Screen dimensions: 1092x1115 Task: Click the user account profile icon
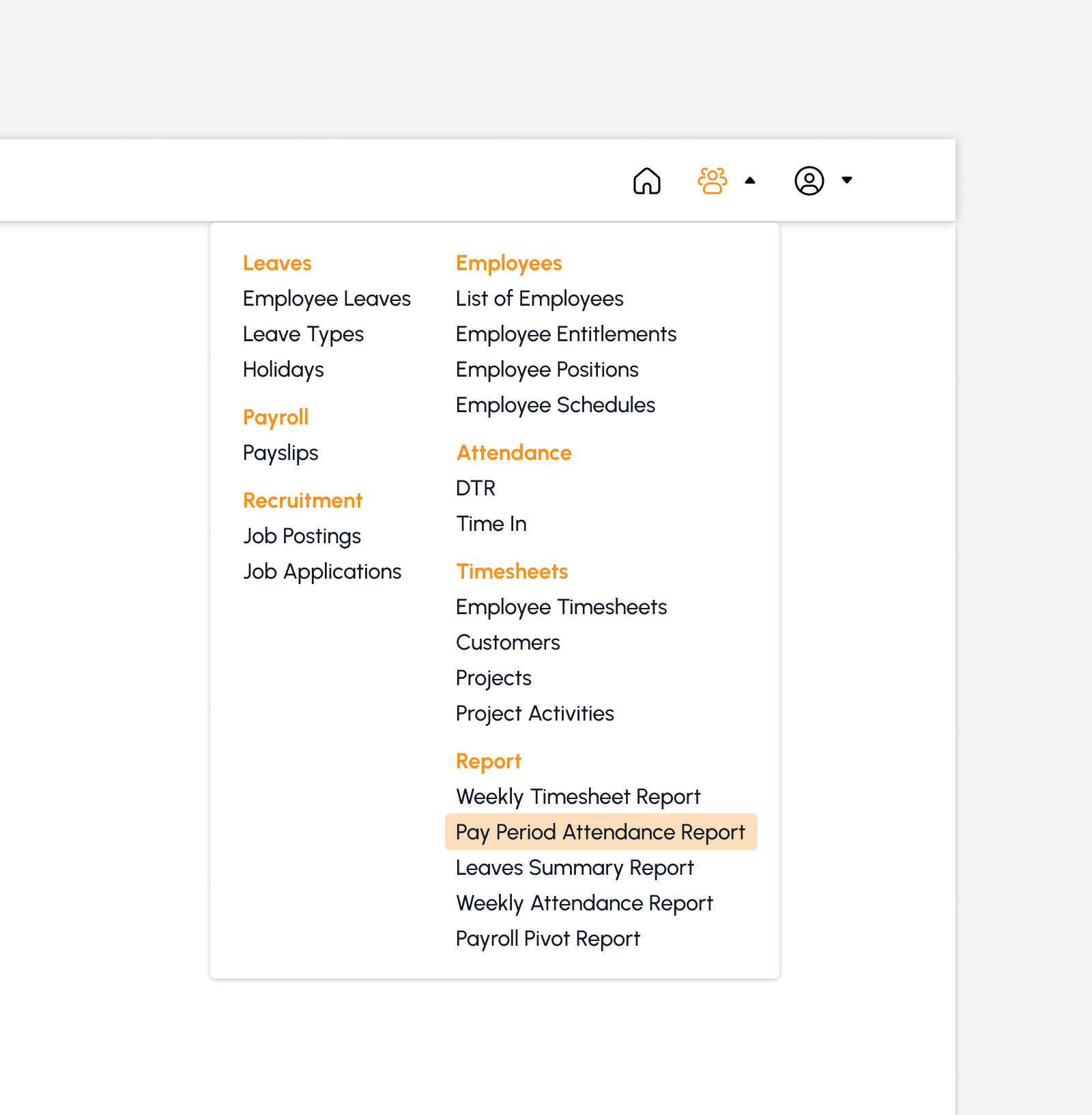pos(809,181)
